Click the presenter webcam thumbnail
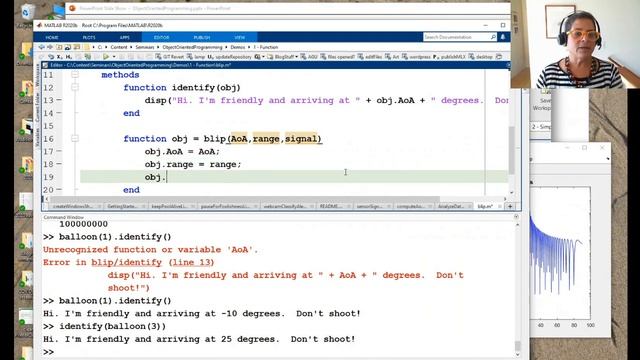The height and width of the screenshot is (360, 640). (575, 44)
